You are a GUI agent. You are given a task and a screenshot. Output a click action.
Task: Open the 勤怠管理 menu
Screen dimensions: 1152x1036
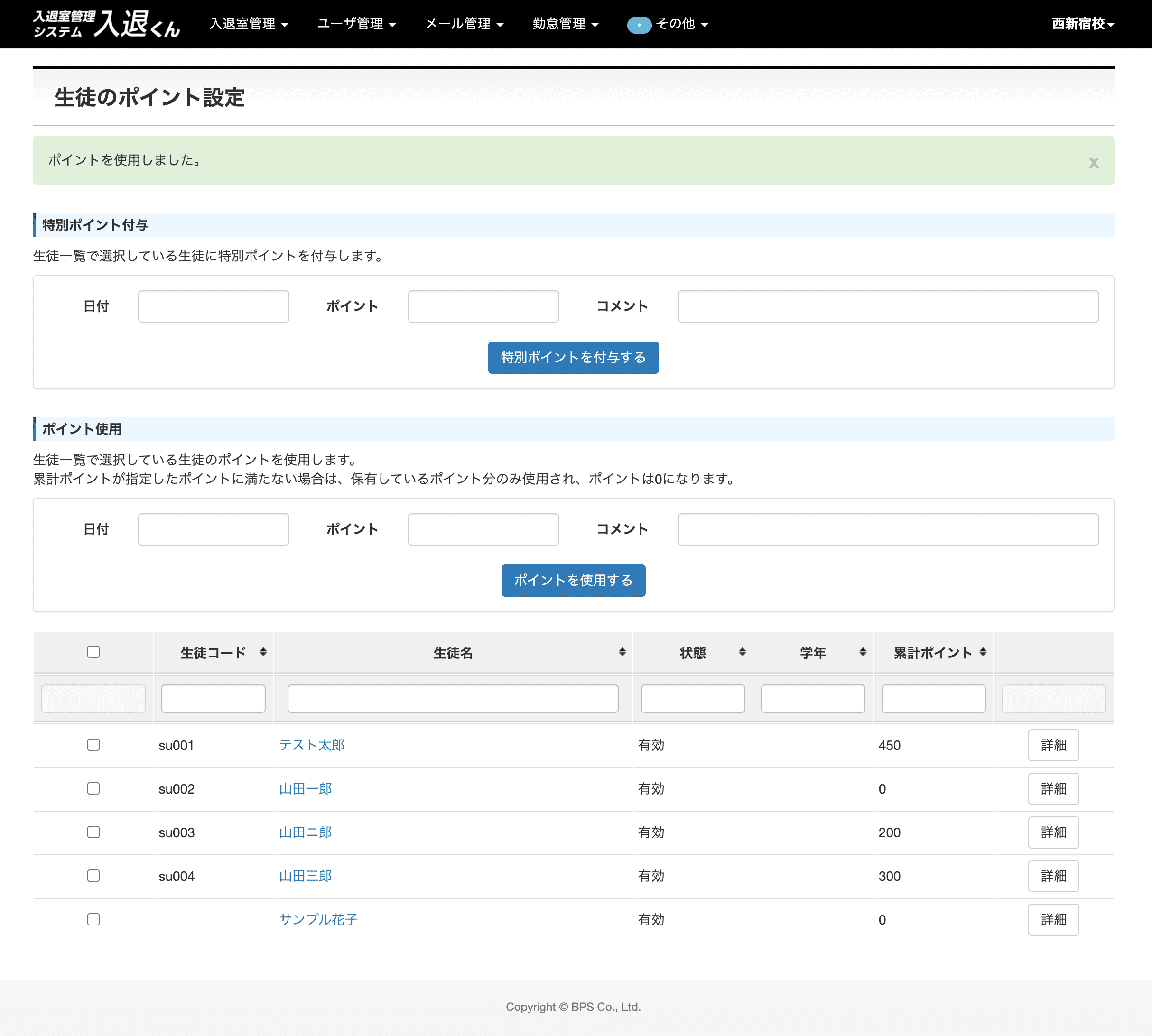pos(565,24)
